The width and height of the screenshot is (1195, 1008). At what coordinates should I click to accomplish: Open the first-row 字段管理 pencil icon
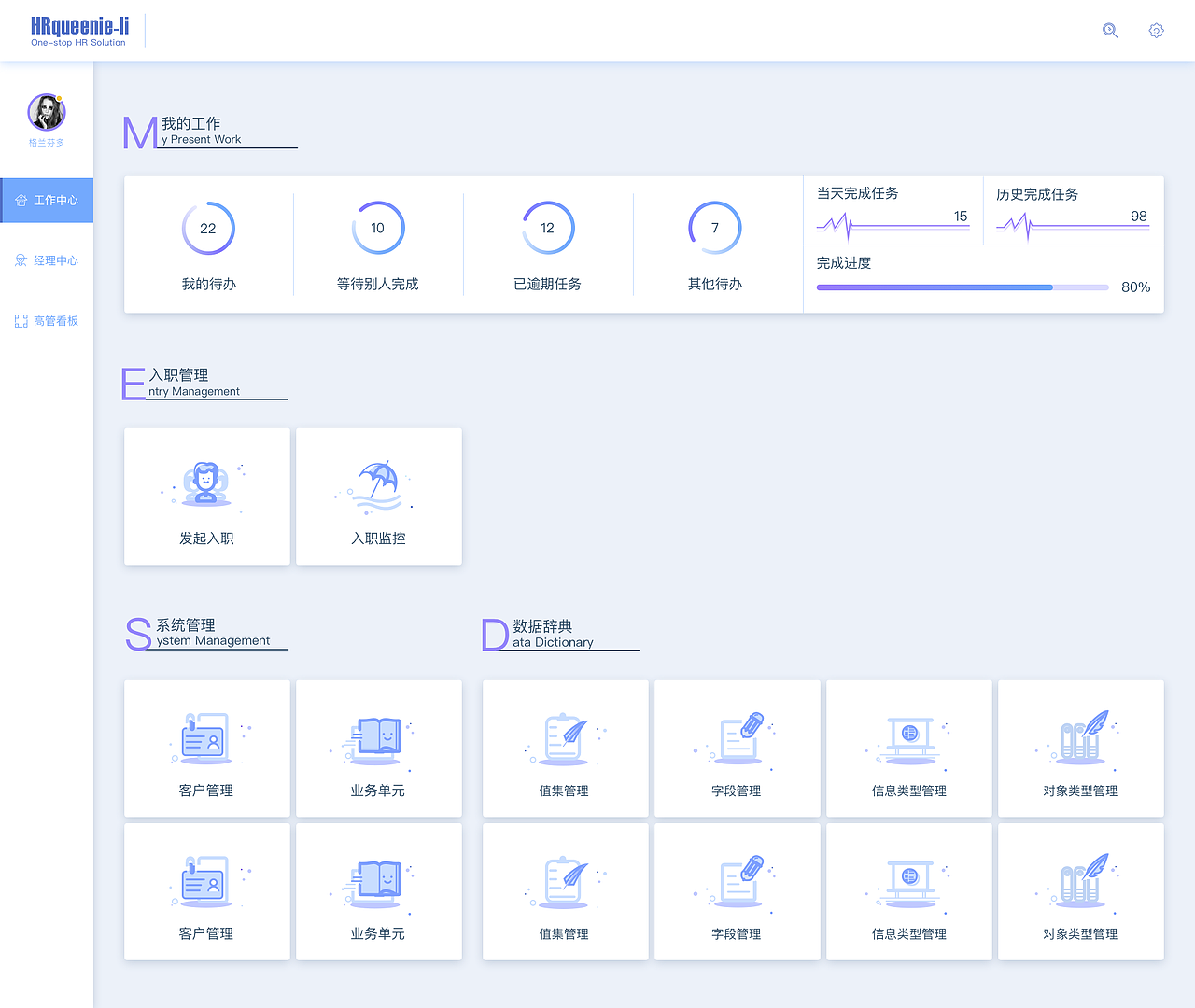click(x=742, y=737)
